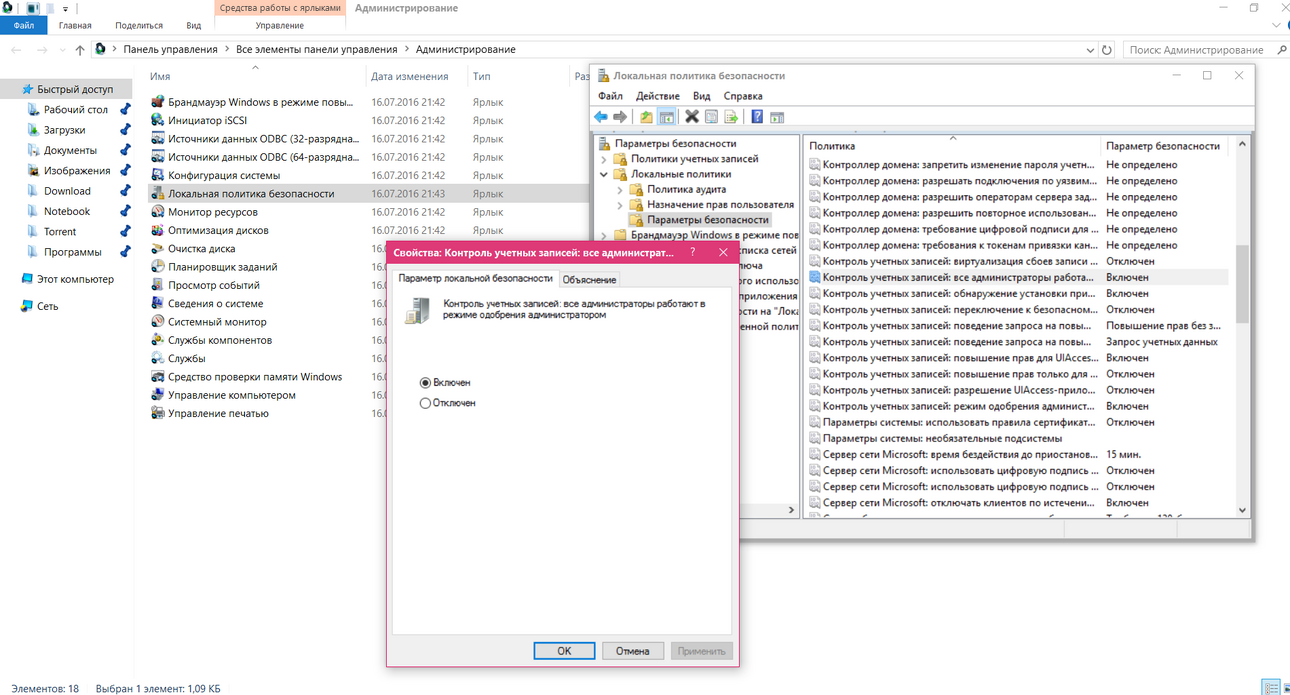Screen dimensions: 1290x695
Task: Click the Quick Access star icon in sidebar
Action: tap(27, 89)
